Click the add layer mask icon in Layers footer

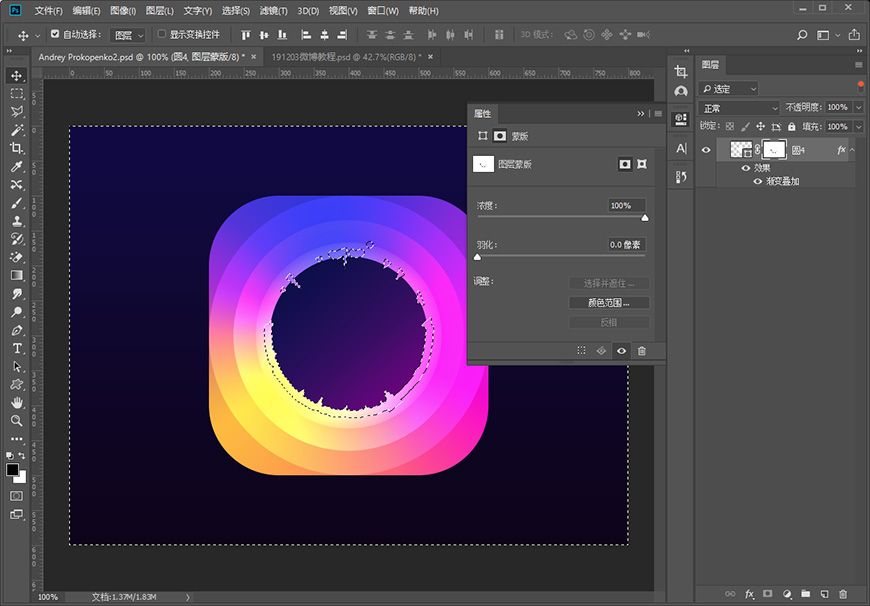768,594
